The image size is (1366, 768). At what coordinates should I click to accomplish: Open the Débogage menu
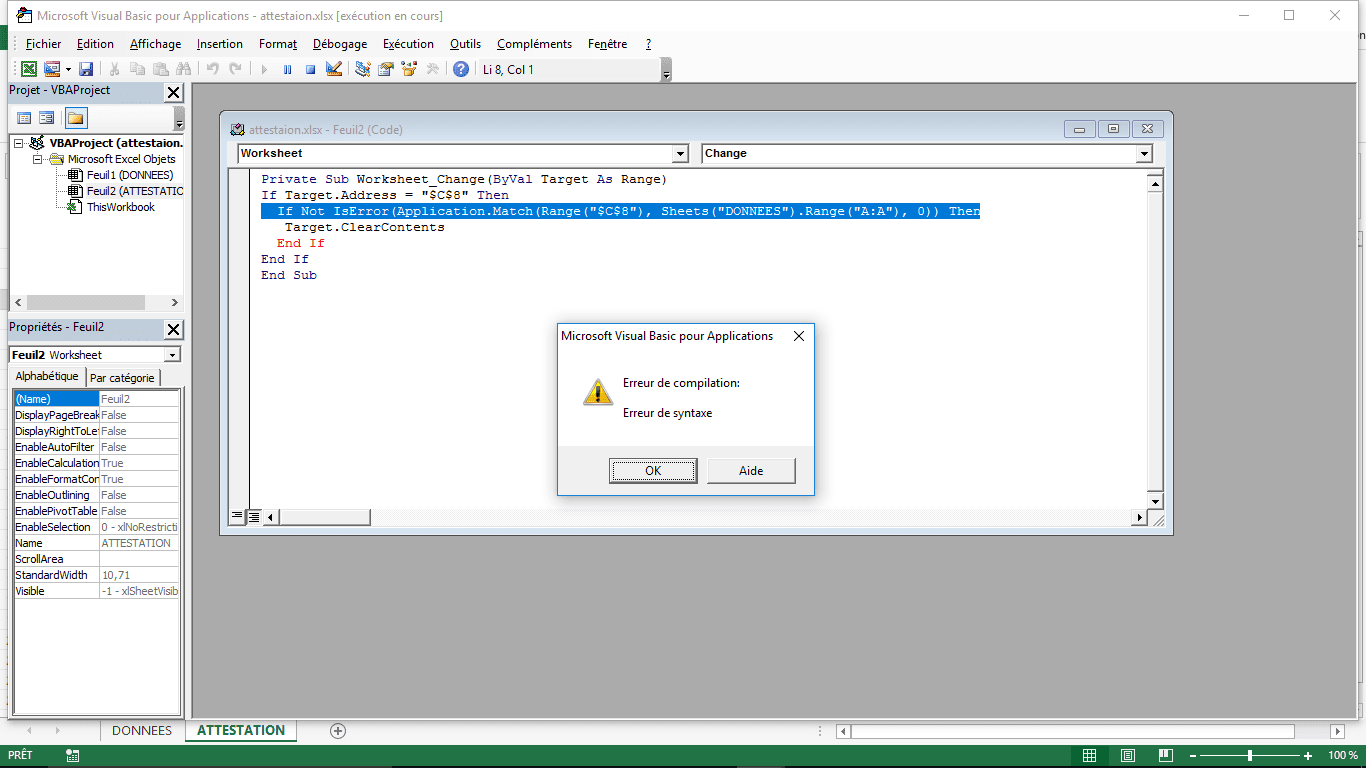[340, 44]
